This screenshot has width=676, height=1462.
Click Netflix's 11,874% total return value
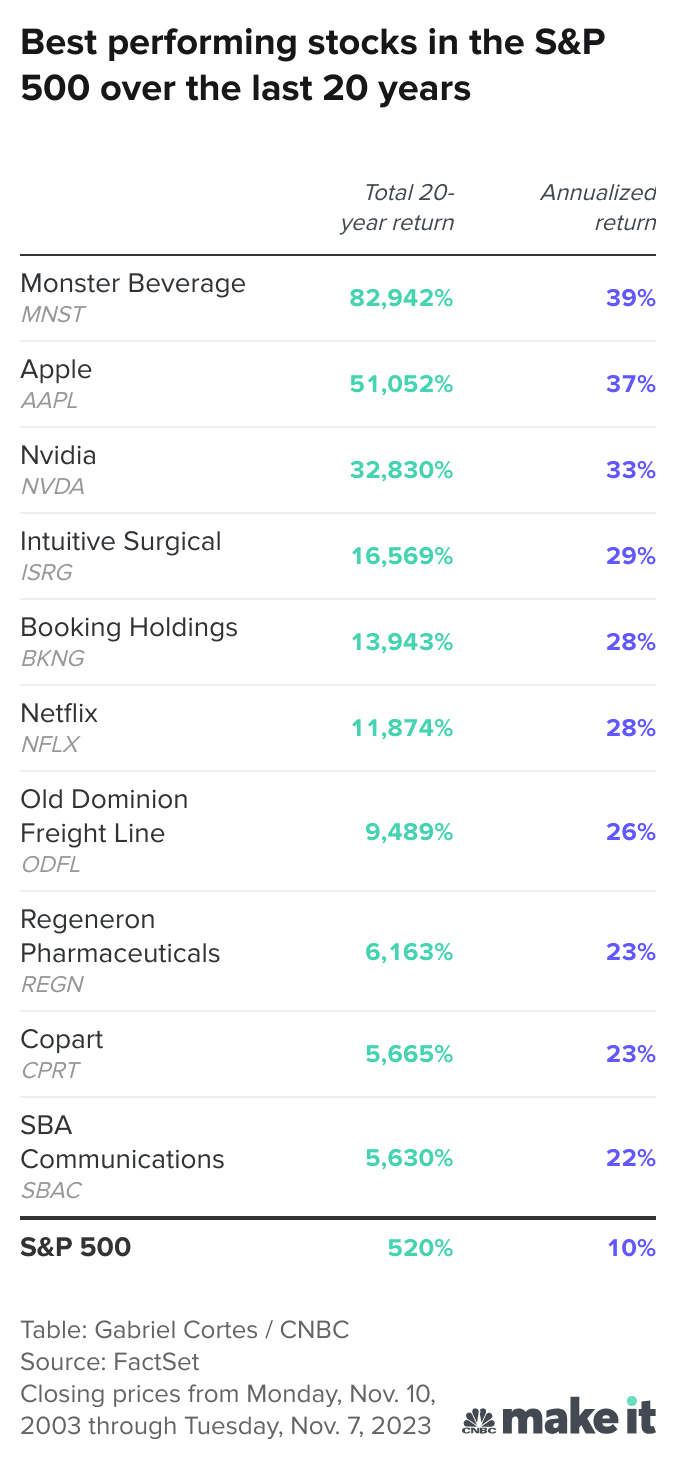point(401,728)
